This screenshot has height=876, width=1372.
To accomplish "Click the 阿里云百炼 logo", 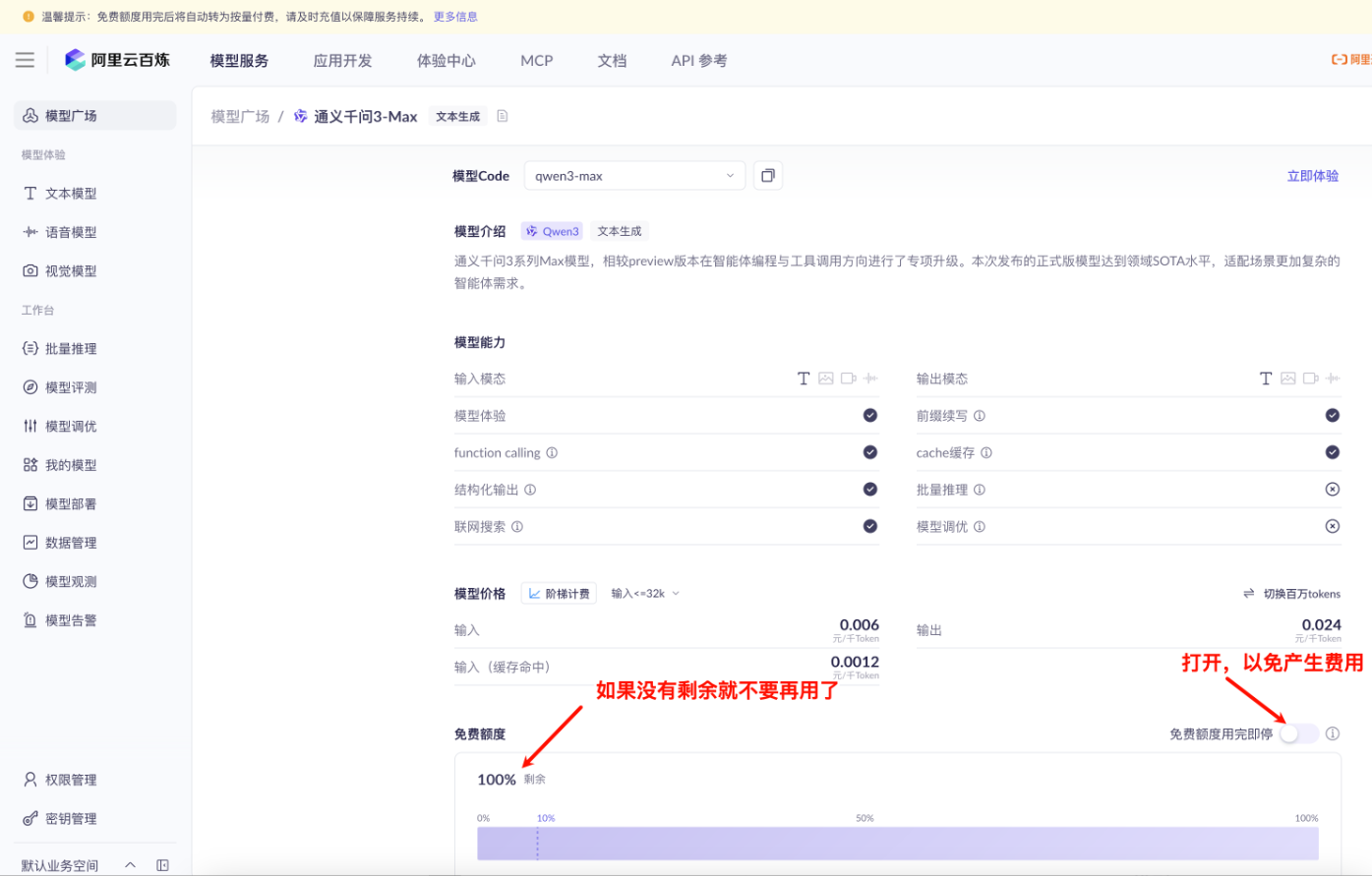I will tap(117, 60).
